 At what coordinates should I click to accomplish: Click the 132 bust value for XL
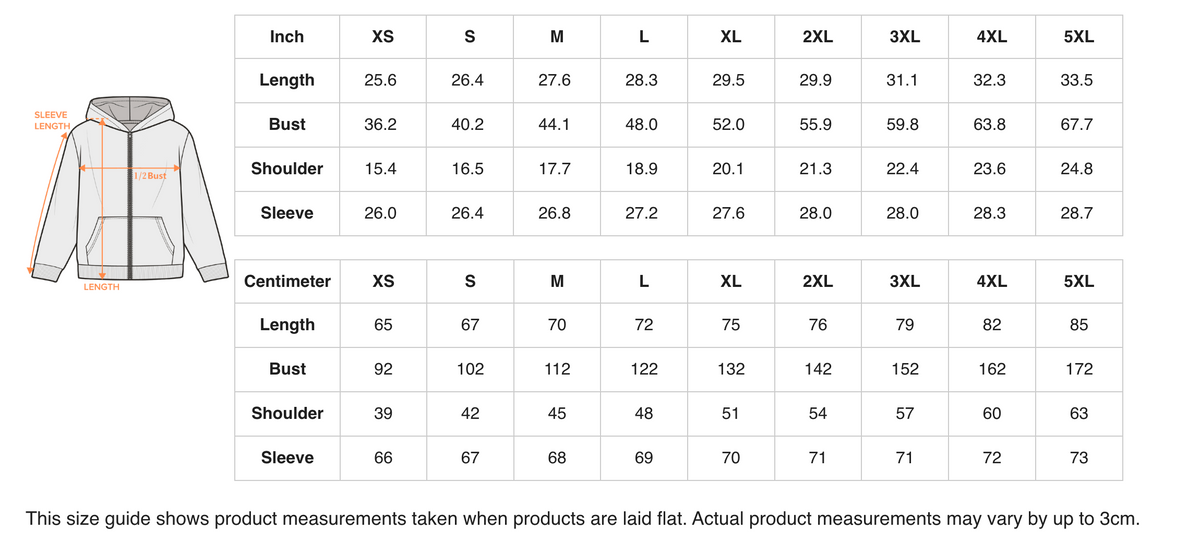[x=731, y=369]
